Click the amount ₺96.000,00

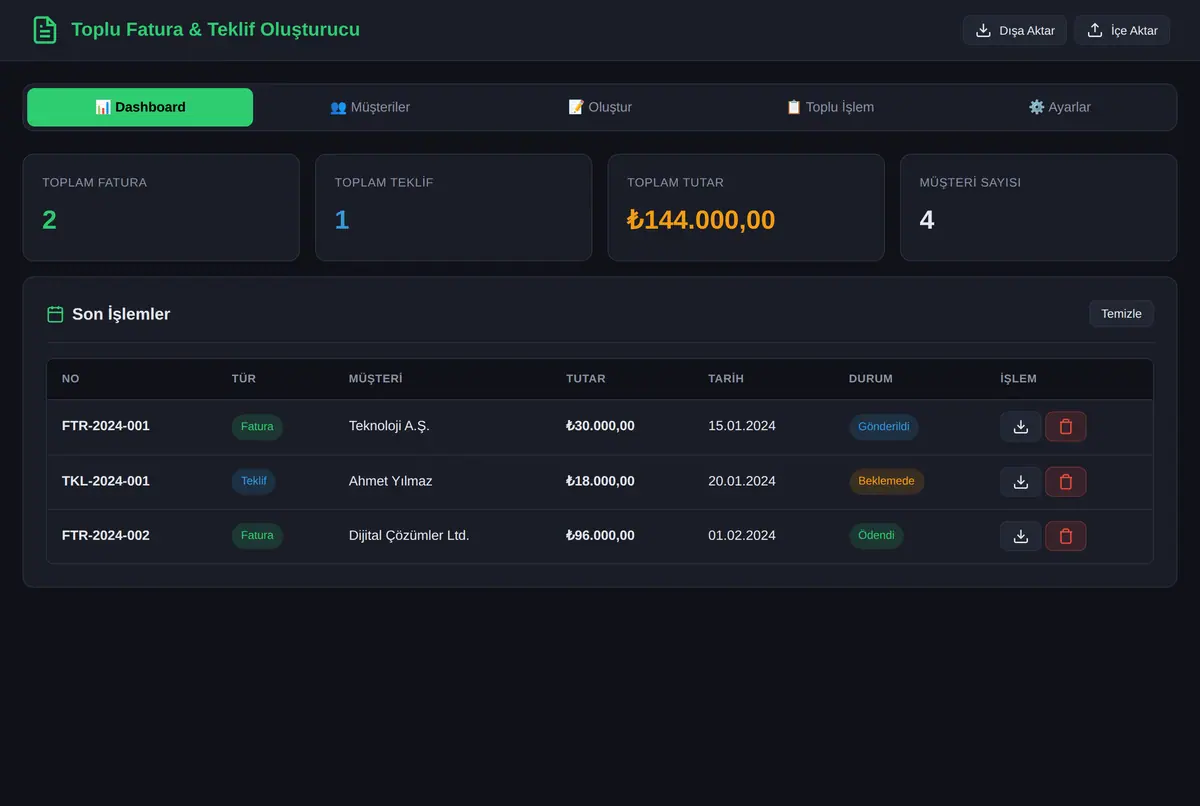[600, 535]
